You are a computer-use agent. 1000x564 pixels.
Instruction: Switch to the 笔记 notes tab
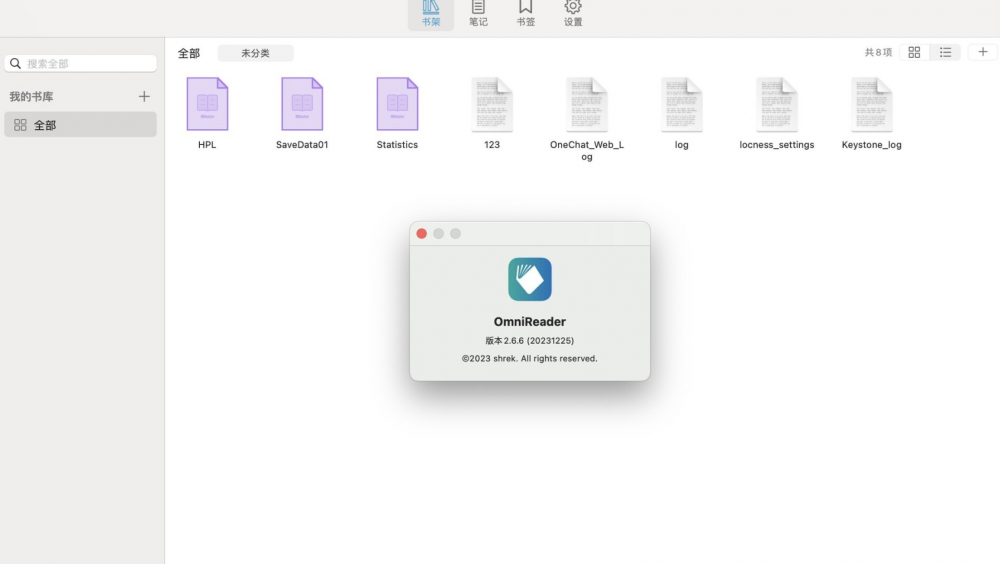click(478, 14)
